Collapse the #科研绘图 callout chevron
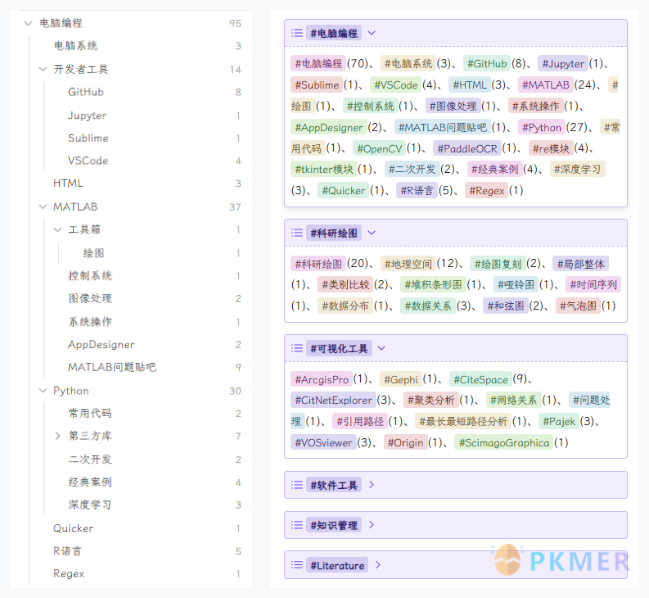649x598 pixels. pyautogui.click(x=372, y=233)
